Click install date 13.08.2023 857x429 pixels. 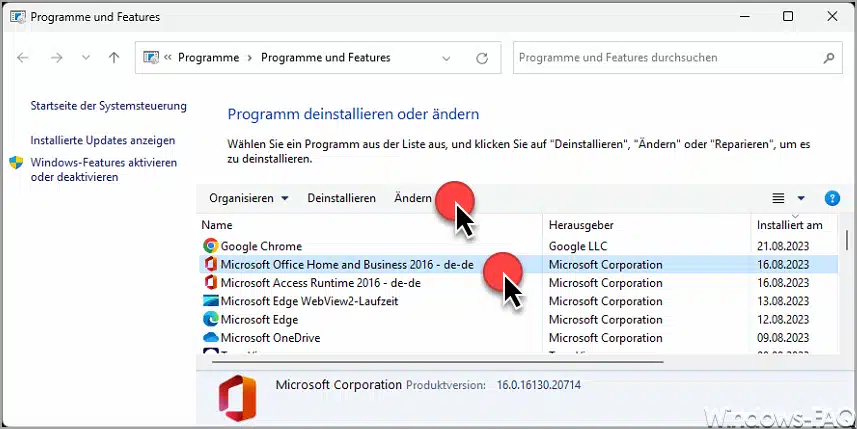783,301
